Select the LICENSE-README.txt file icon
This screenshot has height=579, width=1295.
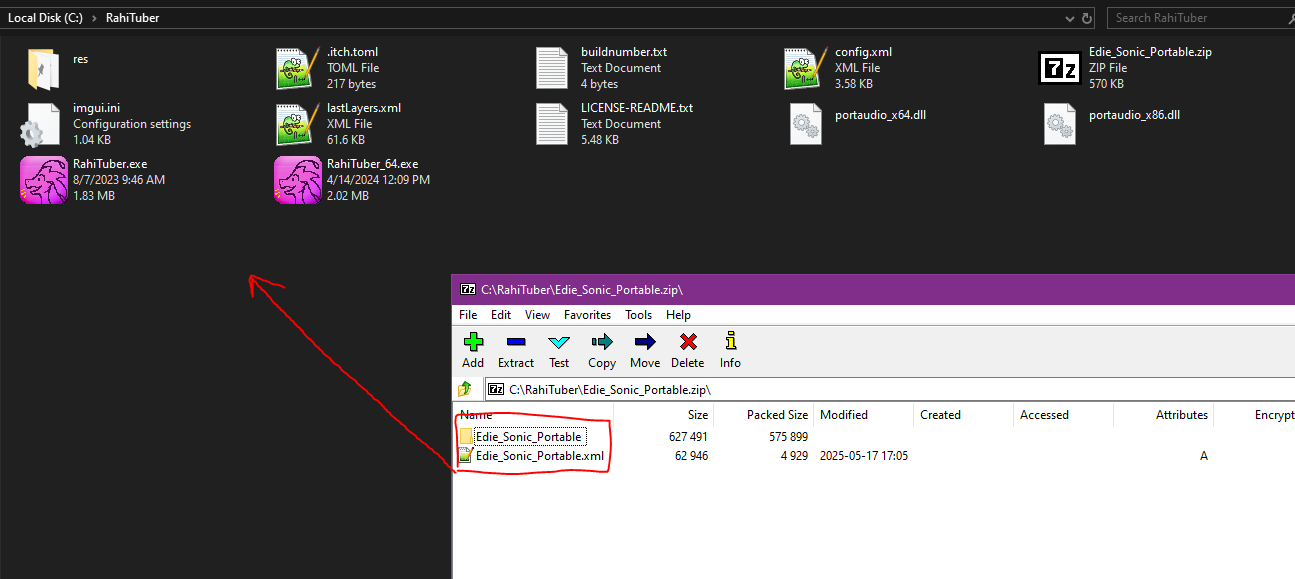click(x=552, y=124)
